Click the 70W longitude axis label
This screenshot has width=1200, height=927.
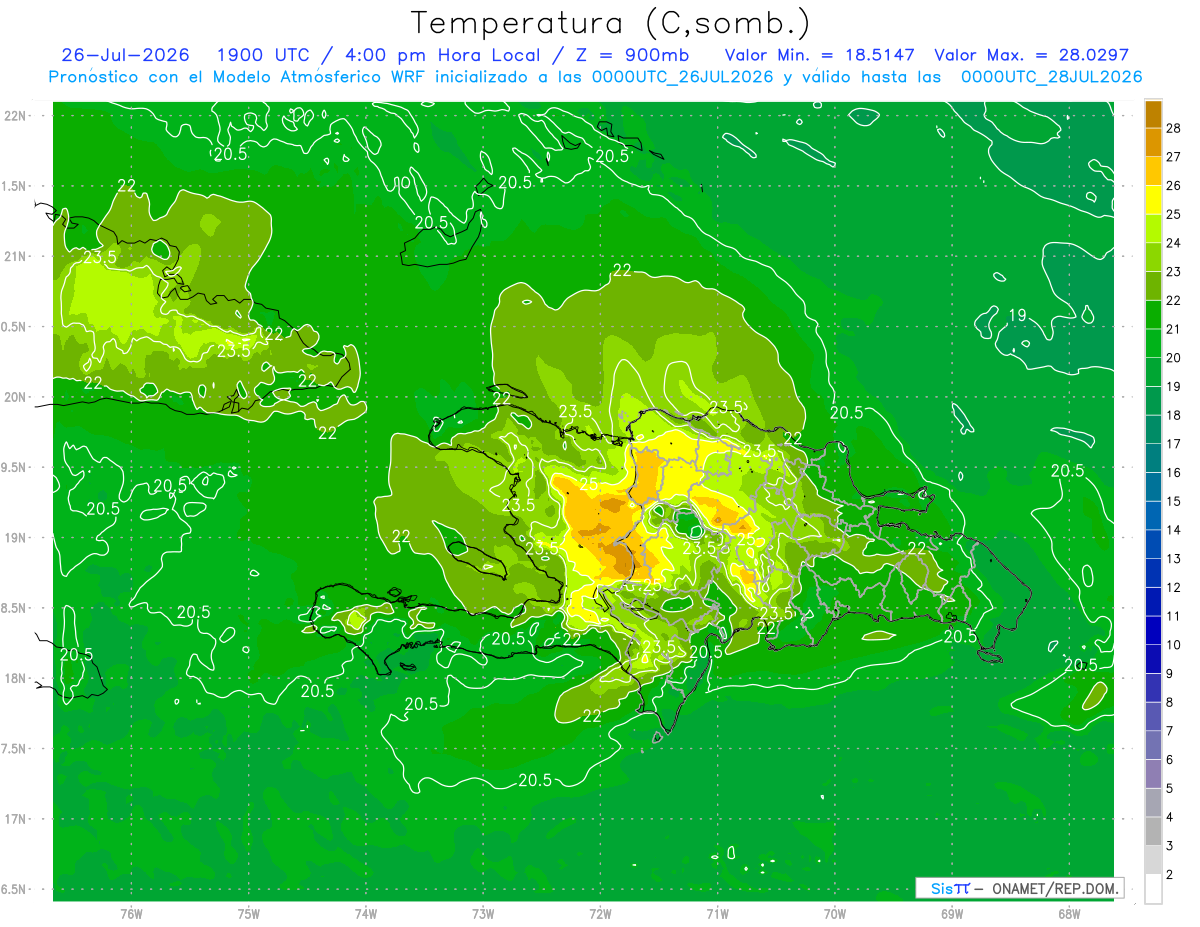click(x=835, y=913)
